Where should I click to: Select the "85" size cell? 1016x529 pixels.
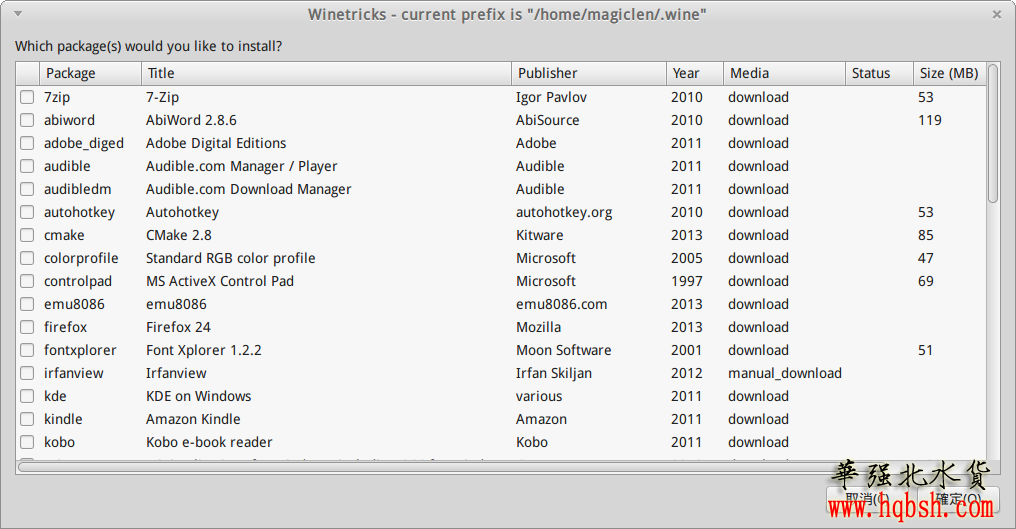pos(926,235)
